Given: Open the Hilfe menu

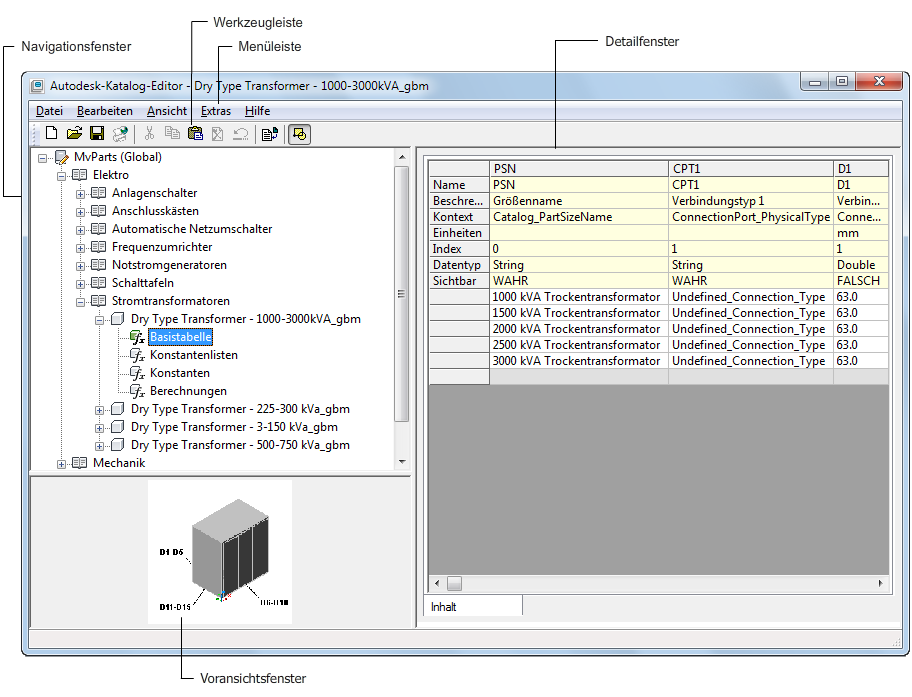Looking at the screenshot, I should [x=258, y=111].
